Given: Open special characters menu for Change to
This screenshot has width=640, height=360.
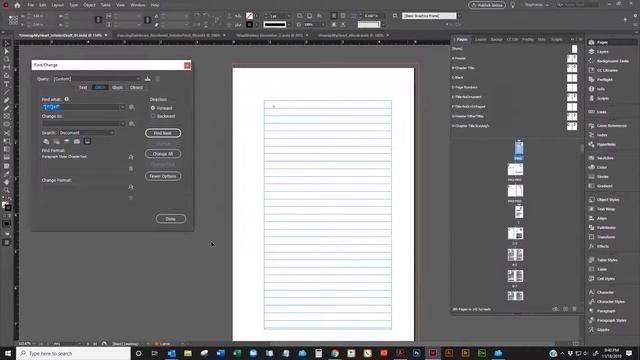Looking at the screenshot, I should coord(132,124).
